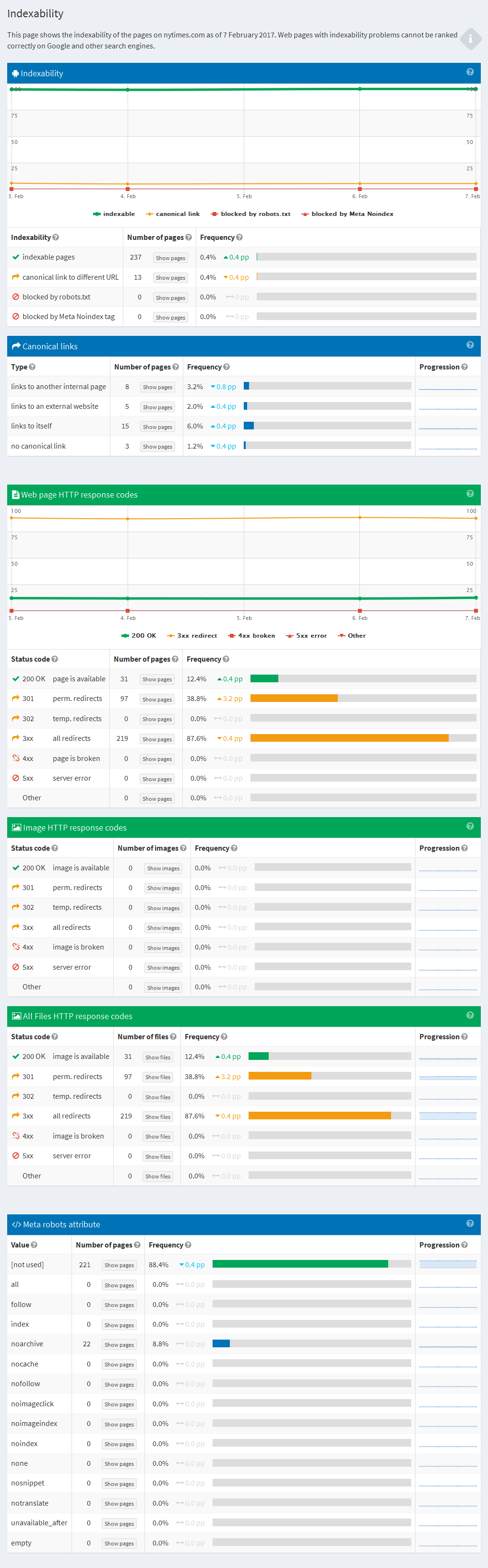Toggle indexable series in Indexability chart legend
This screenshot has height=1568, width=488.
pos(114,214)
